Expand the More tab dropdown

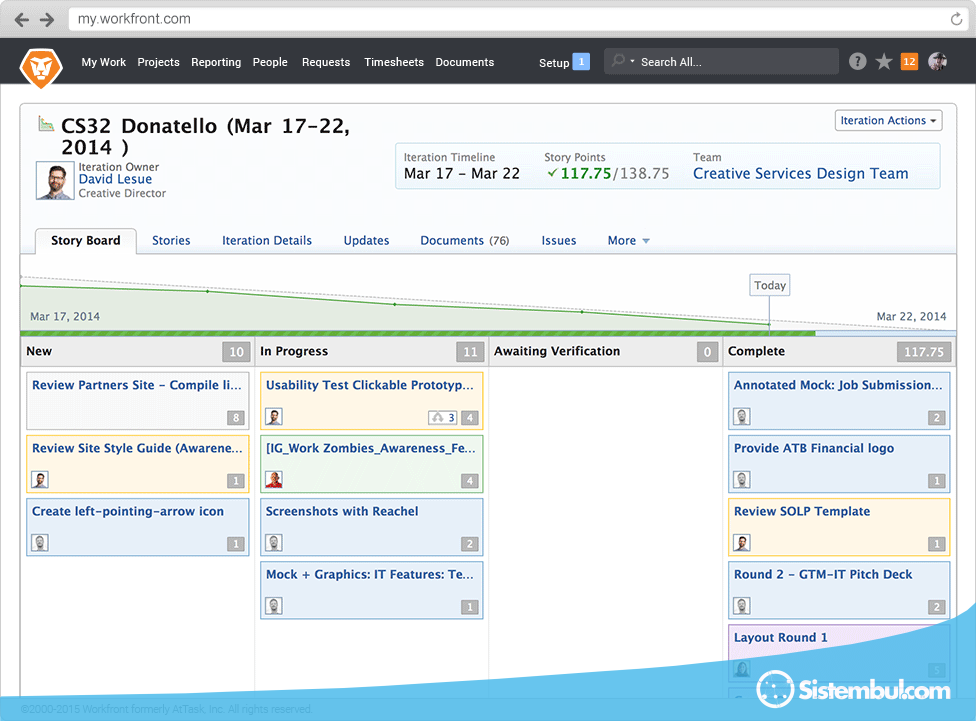point(628,240)
